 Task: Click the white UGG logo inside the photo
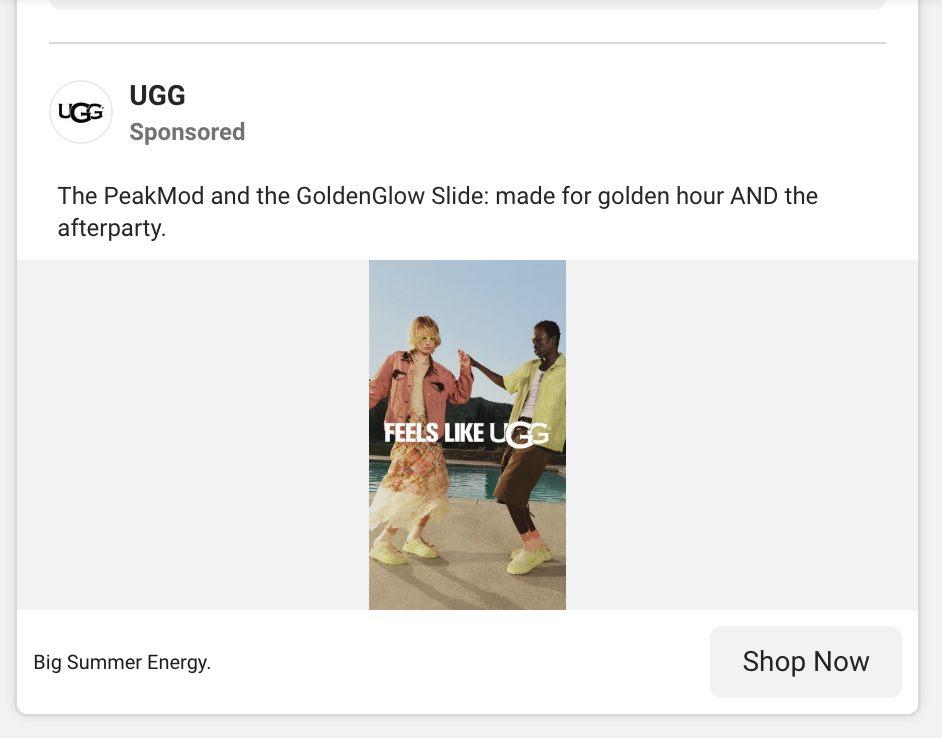click(520, 434)
